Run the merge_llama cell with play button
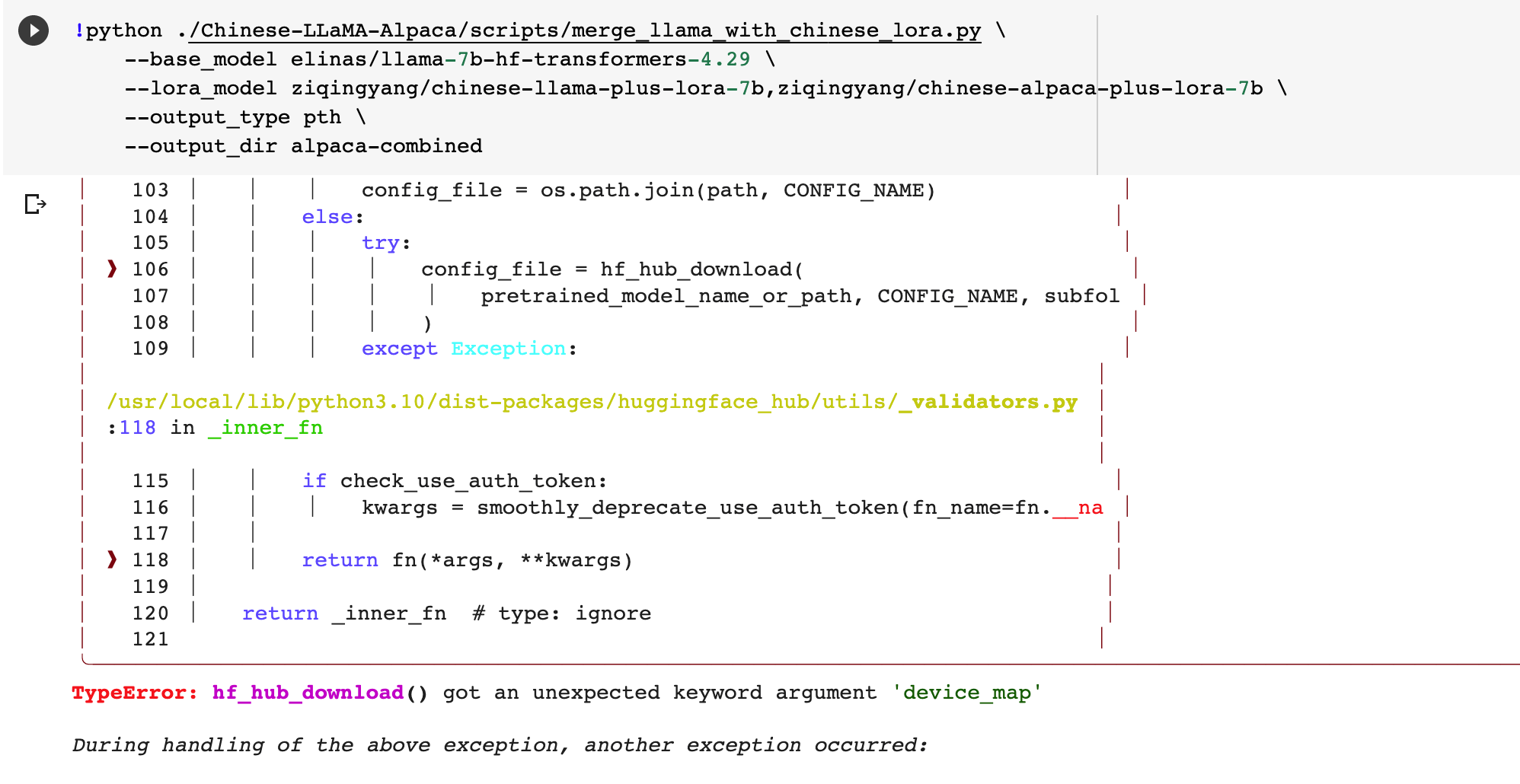1520x784 pixels. 34,30
